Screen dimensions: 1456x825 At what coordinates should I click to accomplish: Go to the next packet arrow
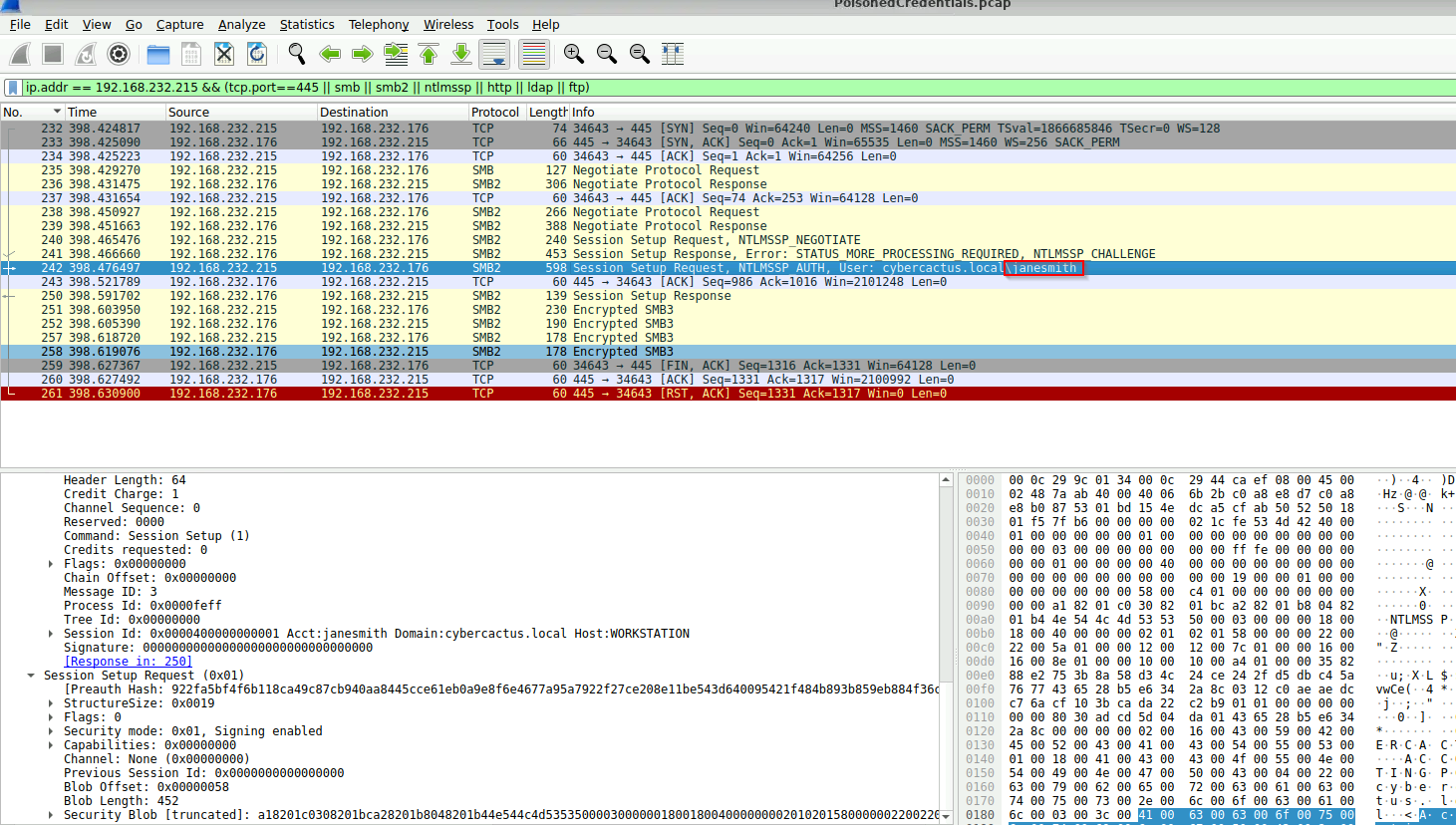[363, 54]
